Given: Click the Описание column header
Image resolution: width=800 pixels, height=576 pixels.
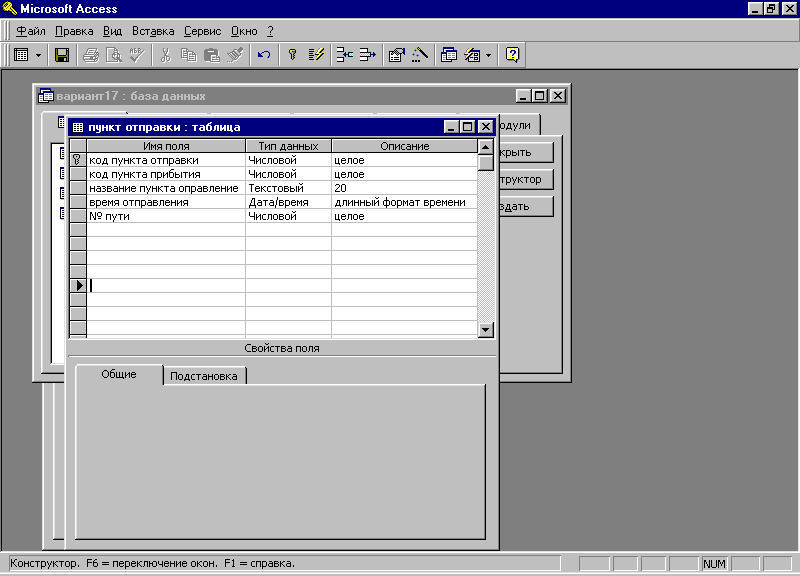Looking at the screenshot, I should click(x=405, y=146).
